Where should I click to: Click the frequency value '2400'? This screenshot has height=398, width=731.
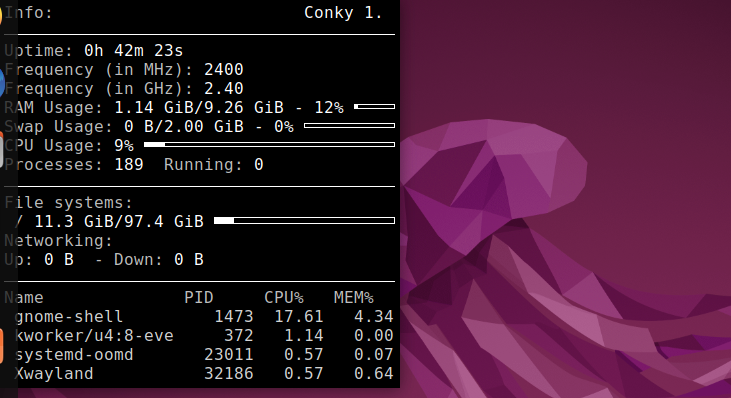pyautogui.click(x=223, y=69)
